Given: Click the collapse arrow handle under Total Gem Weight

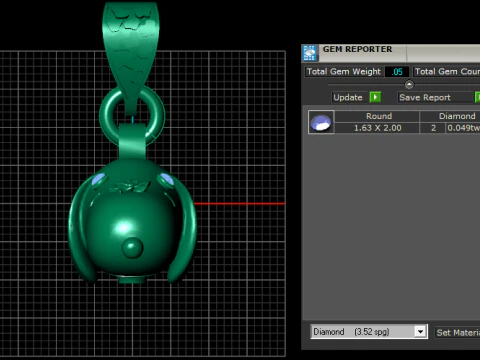Looking at the screenshot, I should click(409, 85).
